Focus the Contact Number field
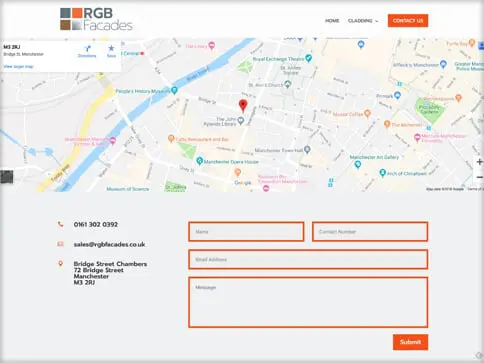The width and height of the screenshot is (484, 363). [370, 232]
